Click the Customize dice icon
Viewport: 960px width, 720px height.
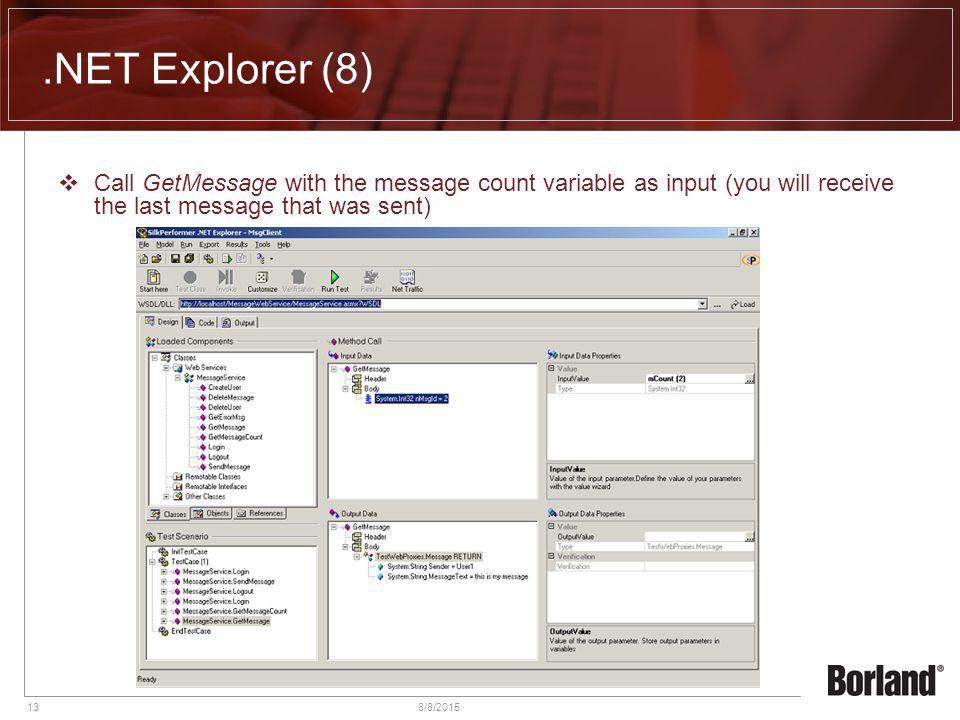click(262, 277)
